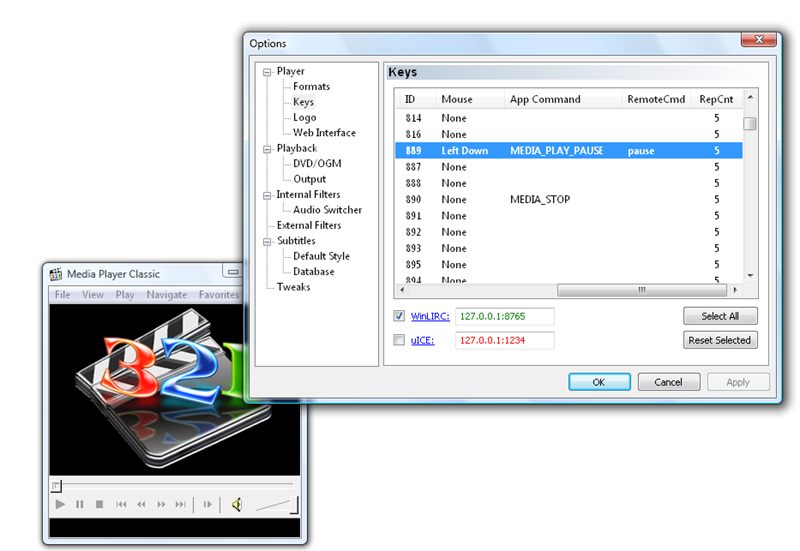Minimize the Media Player Classic window
800x551 pixels.
click(x=233, y=271)
